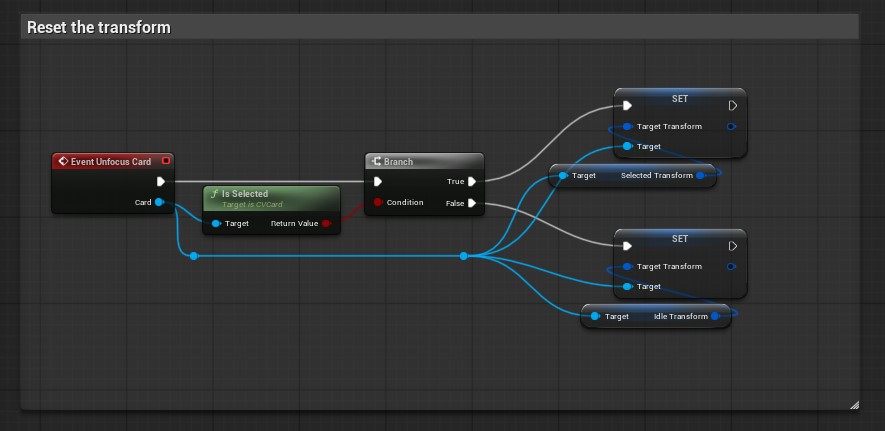This screenshot has width=885, height=431.
Task: Click the Is Selected Return Value pin
Action: (326, 223)
